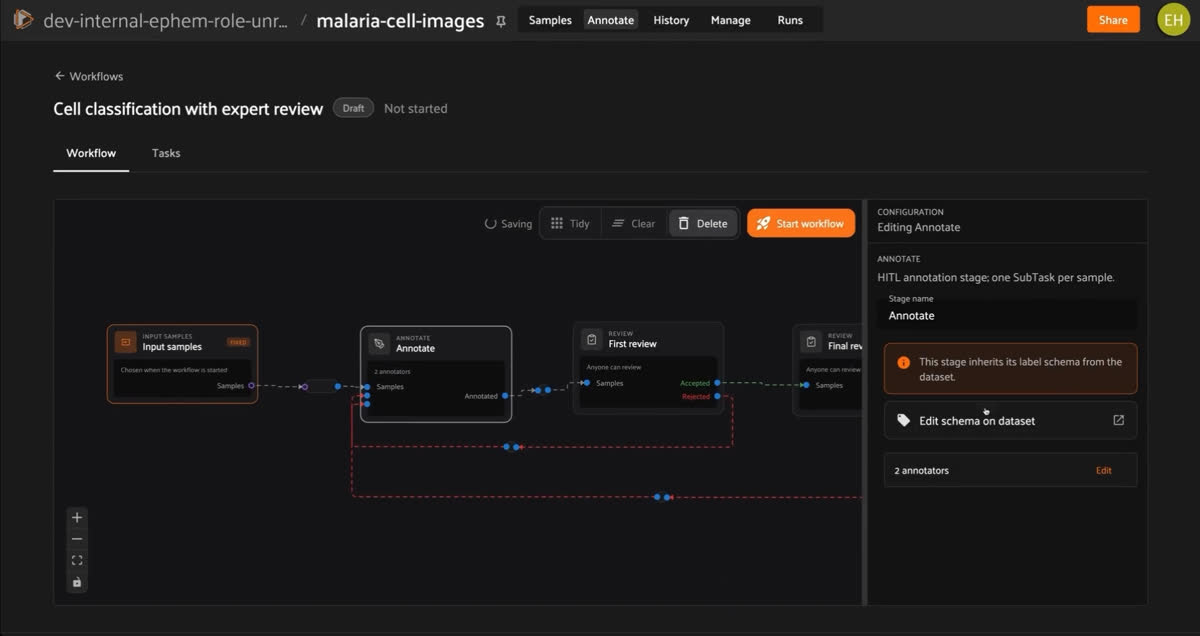Click the malaria-cell-images dataset title

coord(400,20)
